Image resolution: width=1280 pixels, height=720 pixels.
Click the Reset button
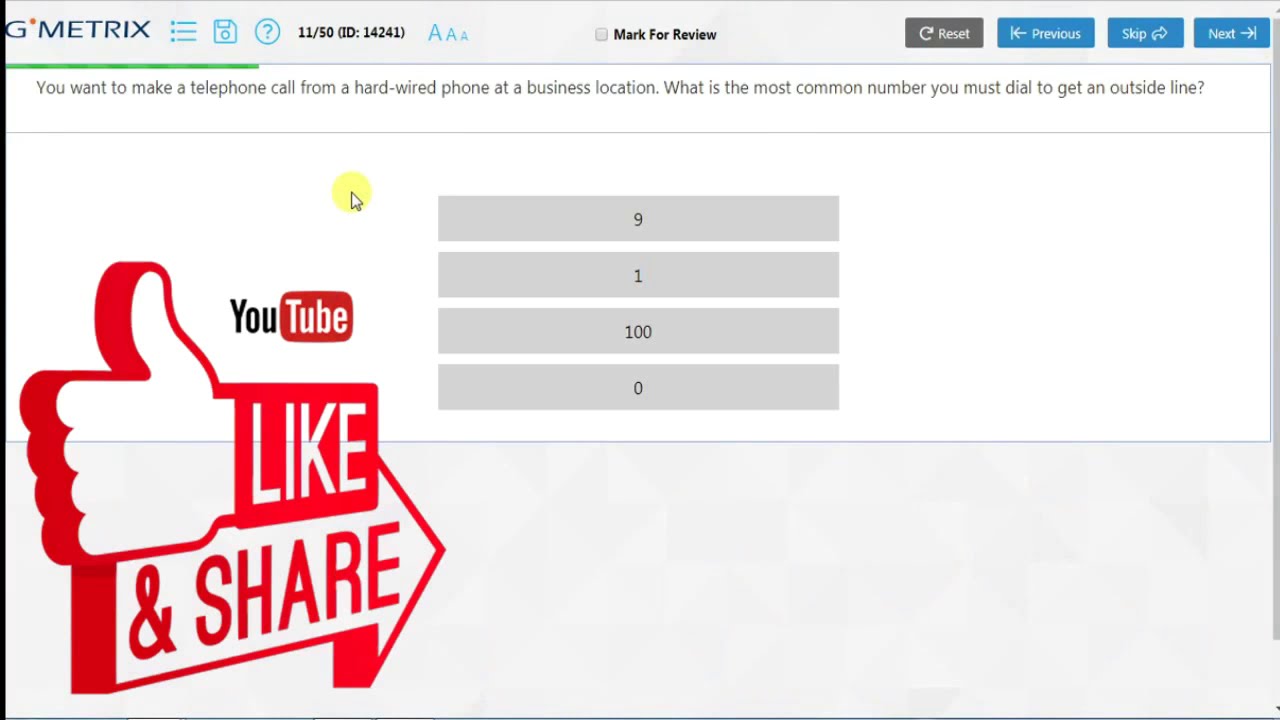[944, 33]
